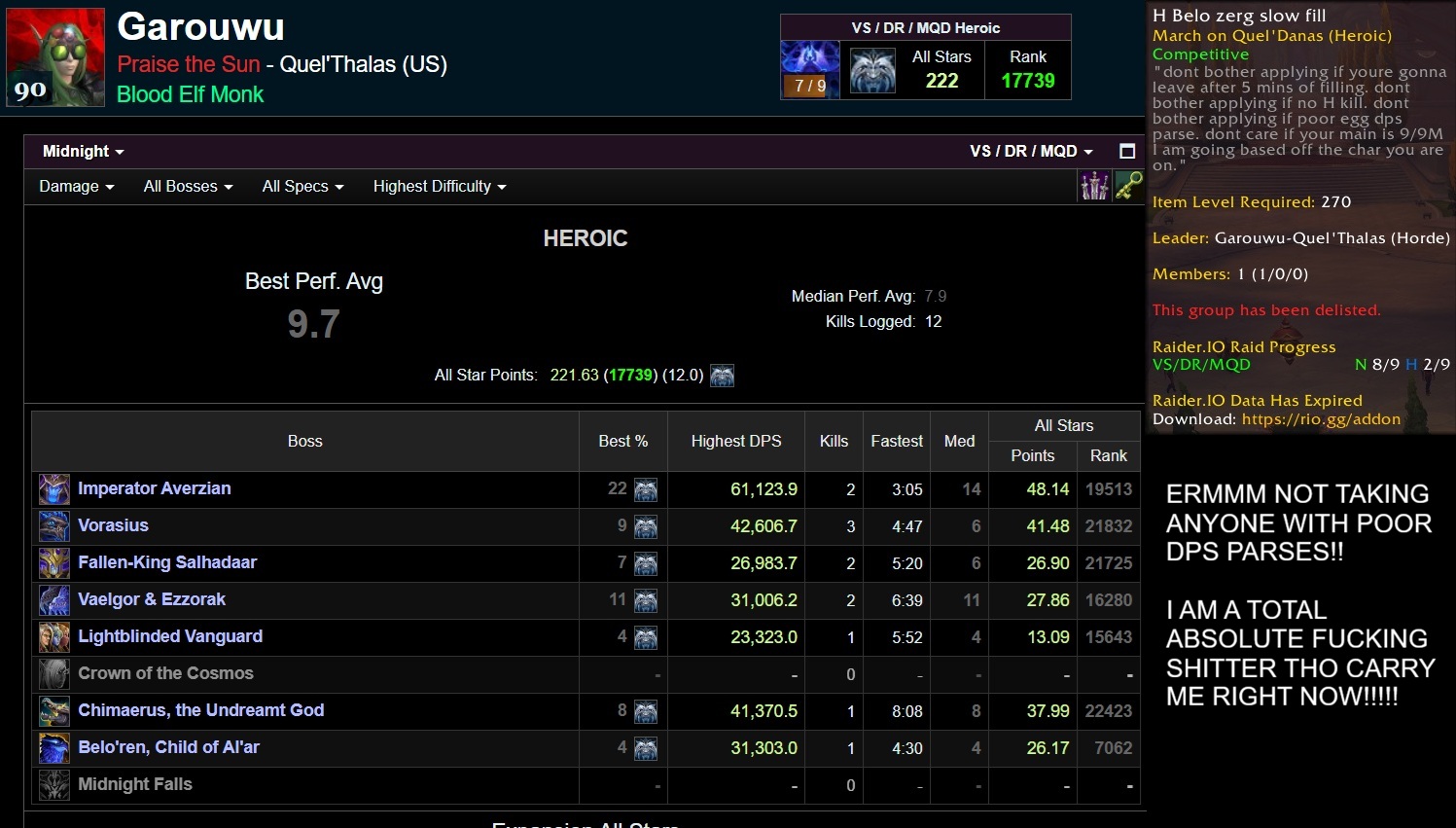Click the Vorasius boss icon

click(54, 526)
